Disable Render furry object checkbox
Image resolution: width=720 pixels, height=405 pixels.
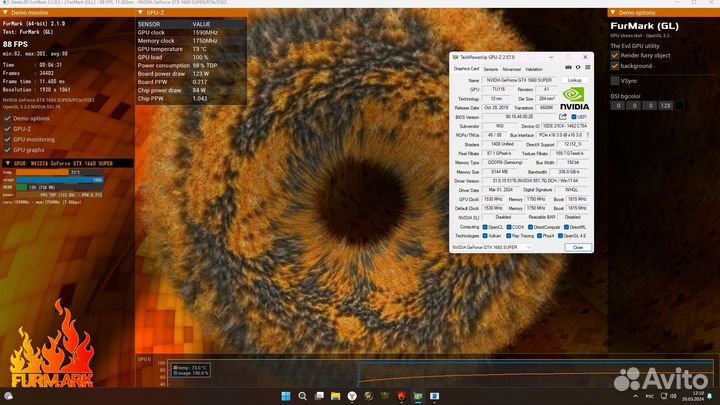pos(615,55)
